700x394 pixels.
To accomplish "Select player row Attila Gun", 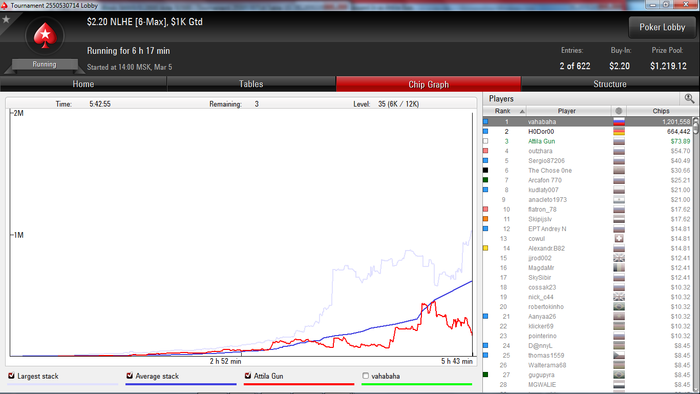I will click(588, 141).
